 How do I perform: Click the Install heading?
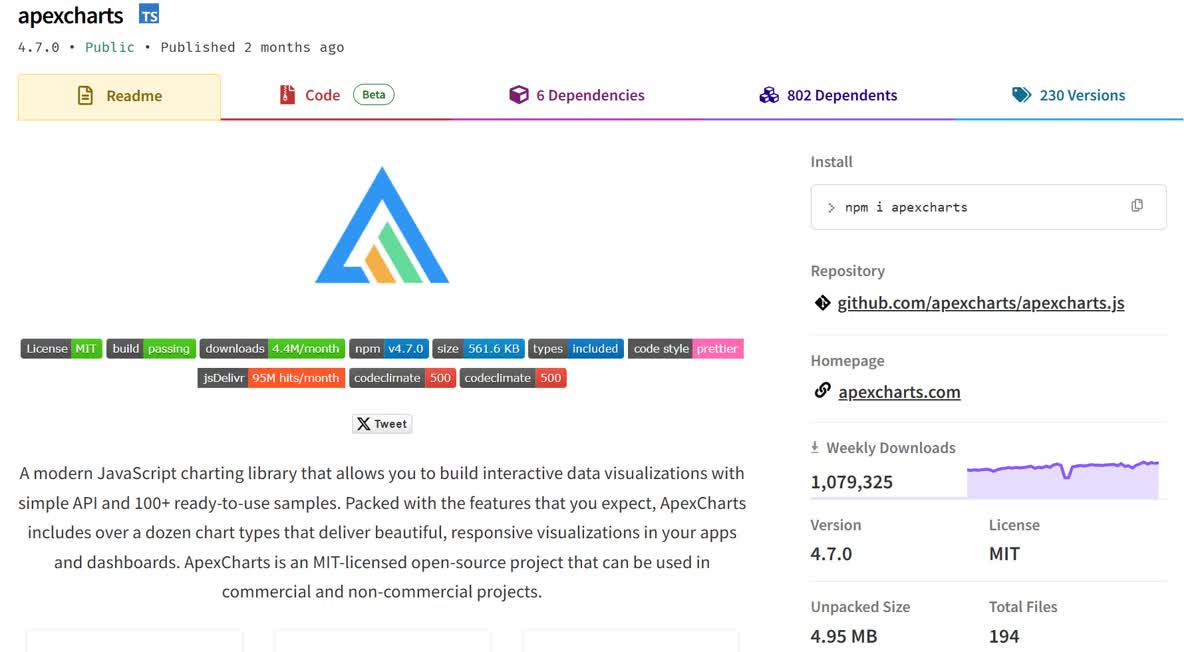click(x=832, y=162)
